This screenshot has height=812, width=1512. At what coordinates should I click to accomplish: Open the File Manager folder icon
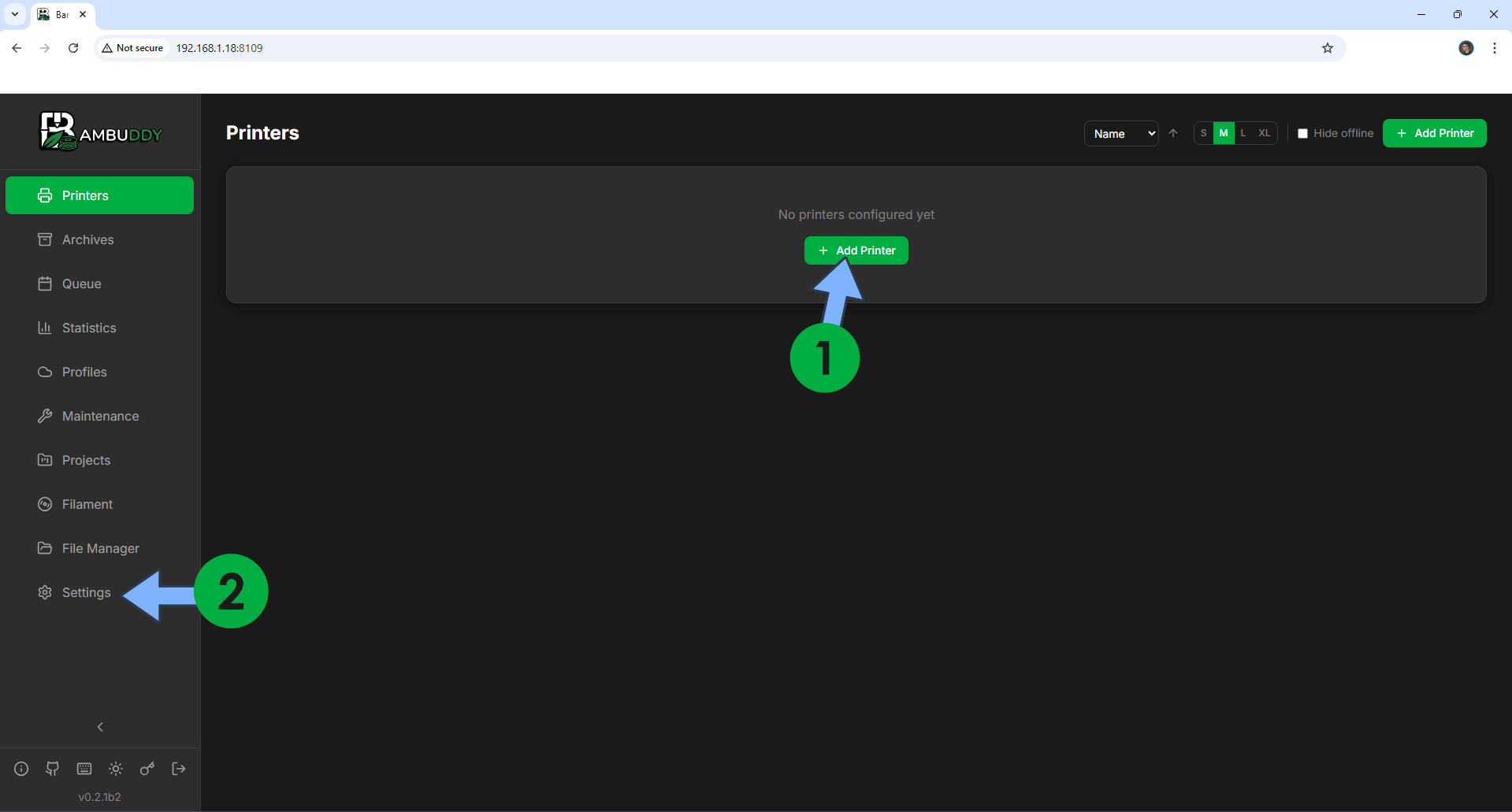point(45,548)
